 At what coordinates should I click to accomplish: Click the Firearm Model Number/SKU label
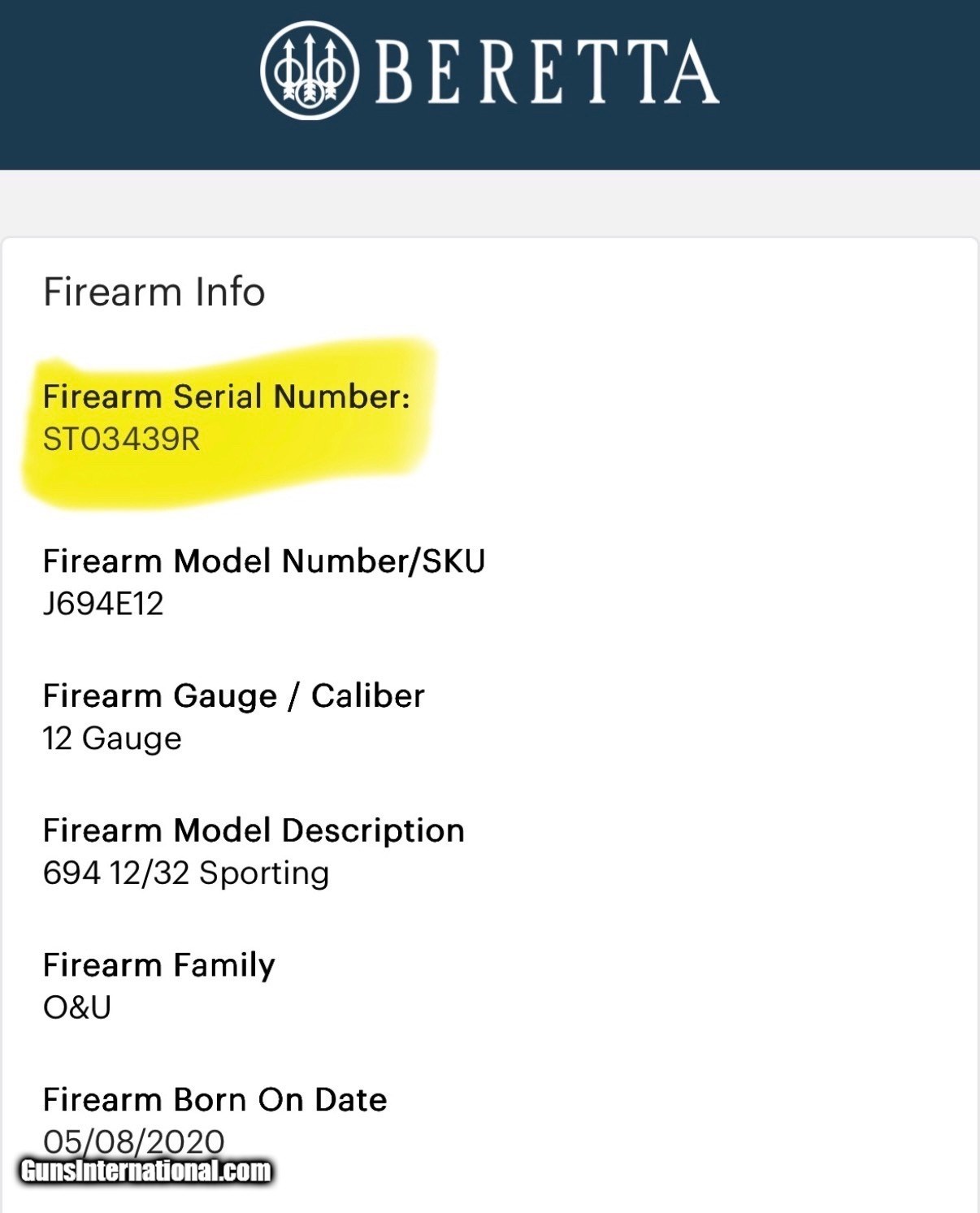(x=263, y=561)
